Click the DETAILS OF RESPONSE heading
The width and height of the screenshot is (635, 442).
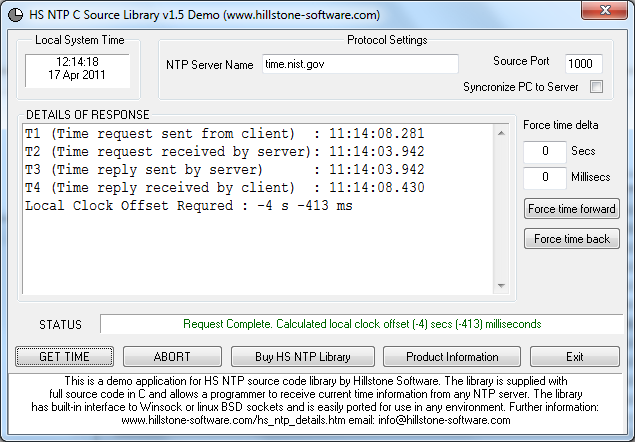[x=87, y=115]
